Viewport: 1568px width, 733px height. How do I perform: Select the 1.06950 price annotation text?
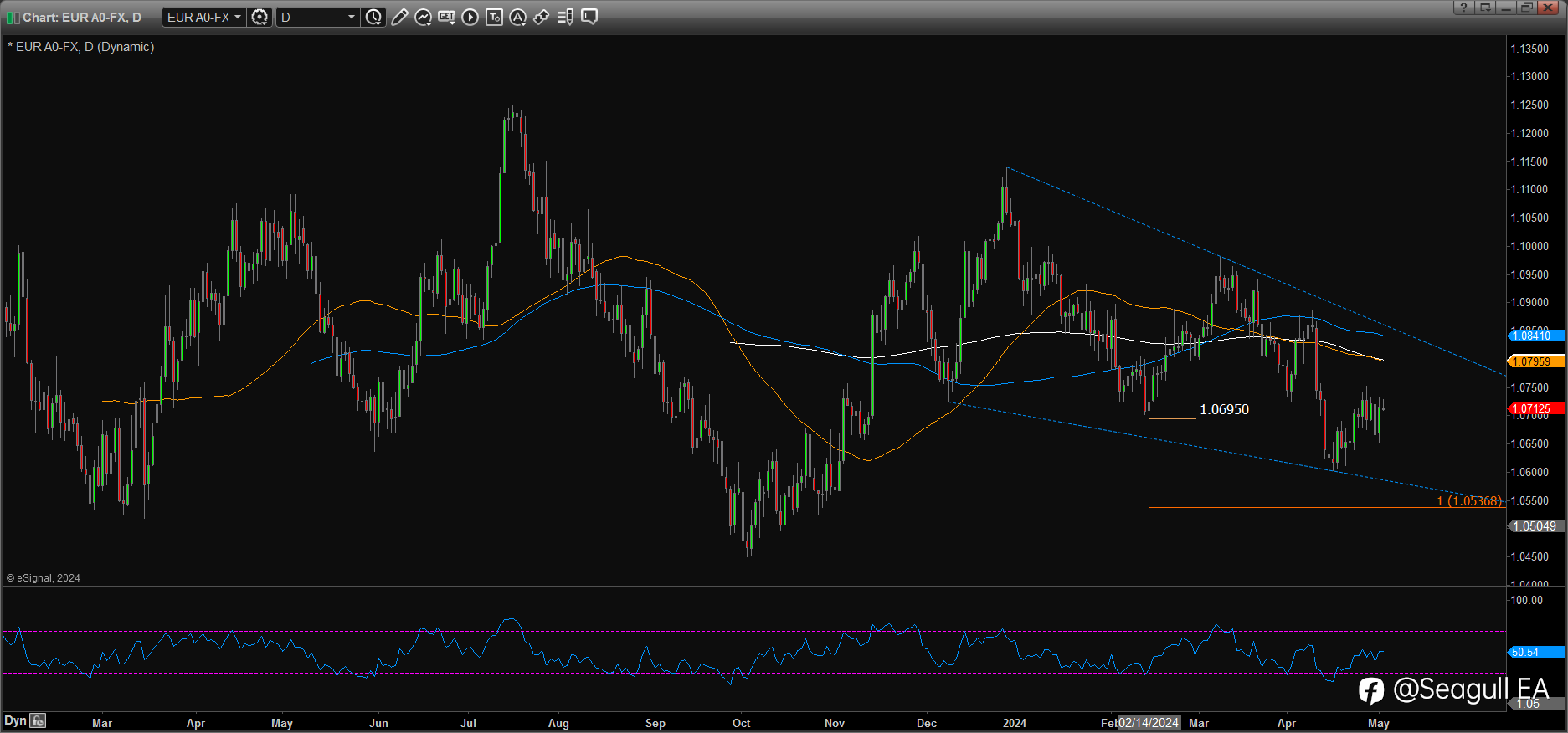(1224, 409)
